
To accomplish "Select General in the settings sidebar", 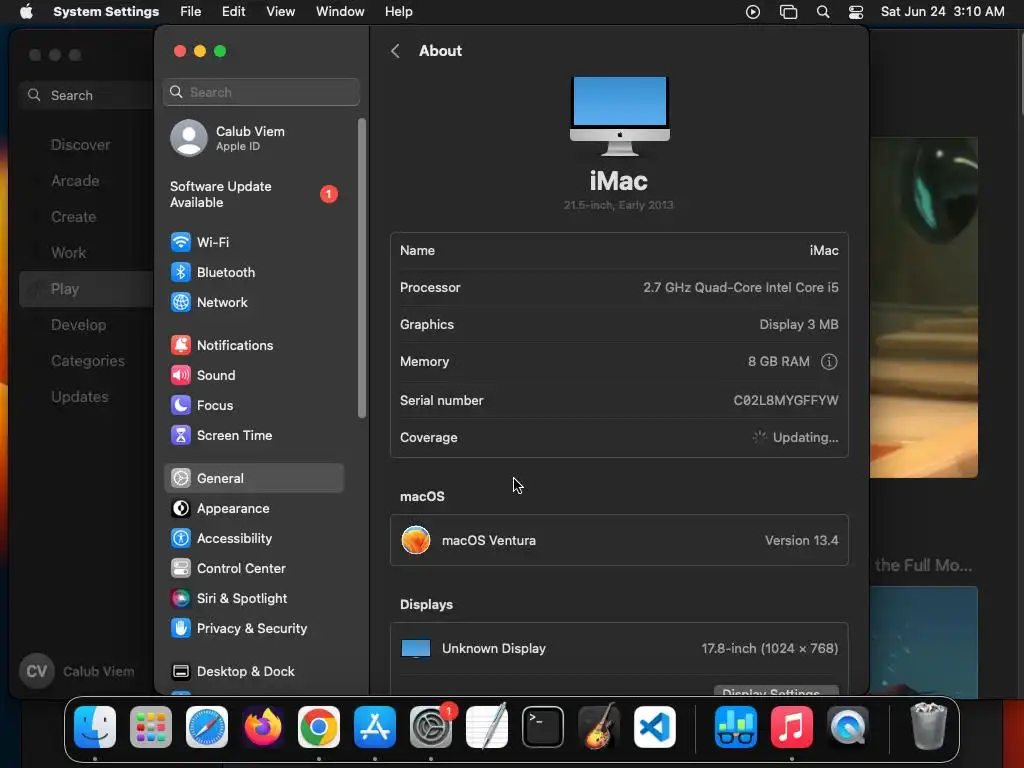I will pyautogui.click(x=254, y=478).
